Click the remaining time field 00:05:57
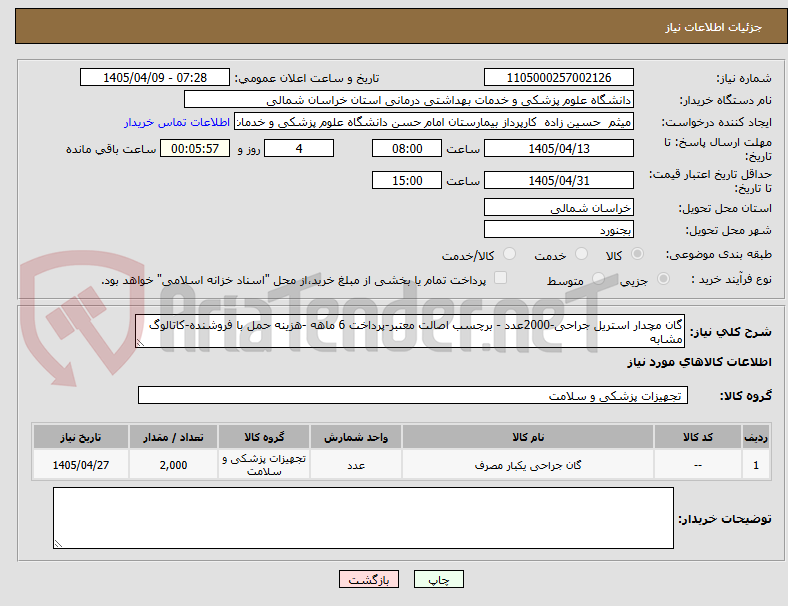Image resolution: width=788 pixels, height=606 pixels. (x=195, y=148)
